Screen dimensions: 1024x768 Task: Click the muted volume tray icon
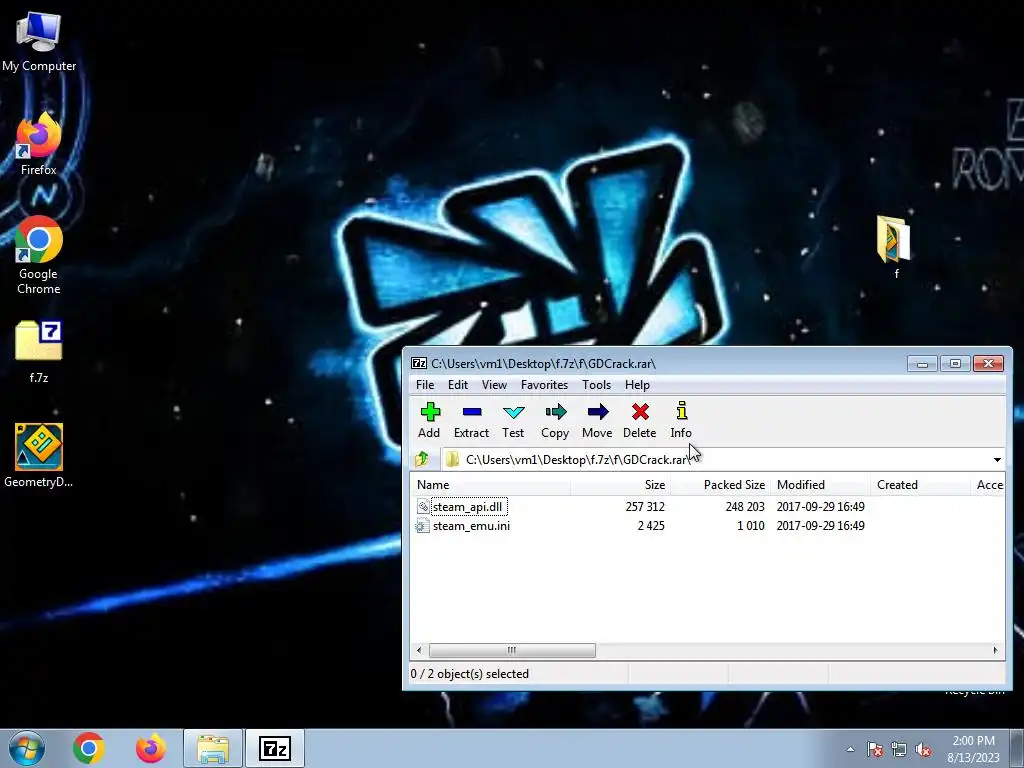coord(923,749)
